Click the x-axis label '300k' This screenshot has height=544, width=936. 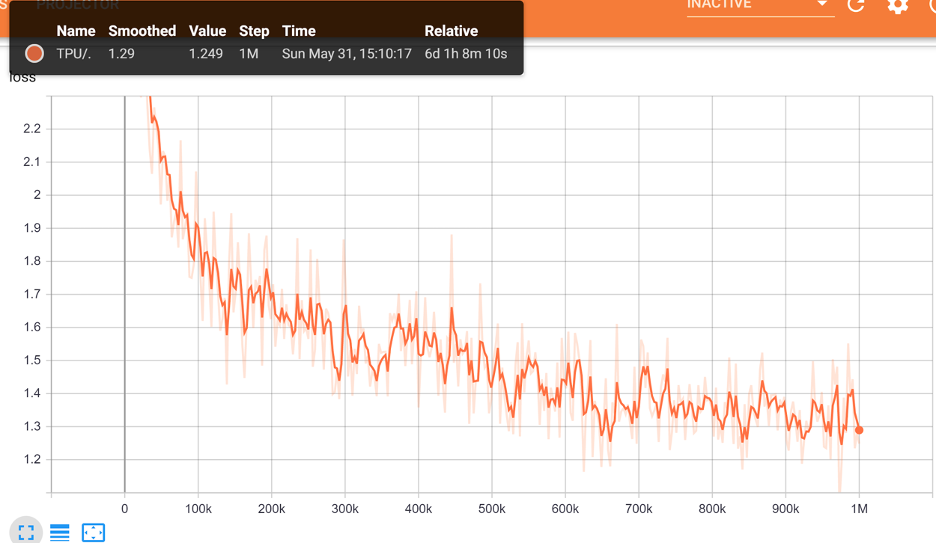click(345, 509)
